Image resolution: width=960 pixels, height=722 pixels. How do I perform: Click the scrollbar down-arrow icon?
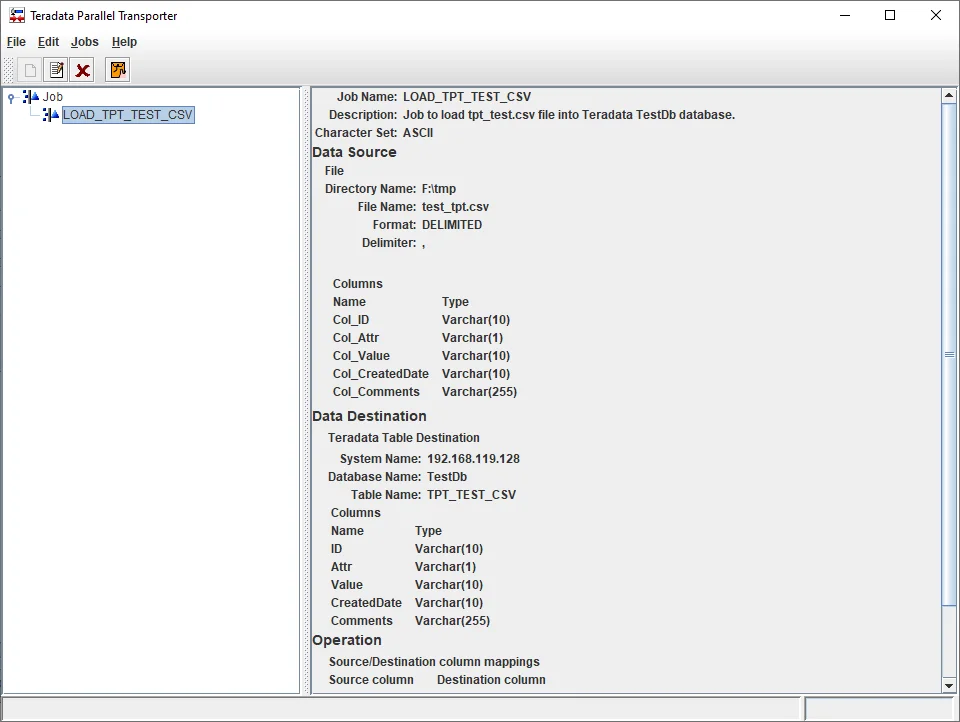pyautogui.click(x=948, y=685)
